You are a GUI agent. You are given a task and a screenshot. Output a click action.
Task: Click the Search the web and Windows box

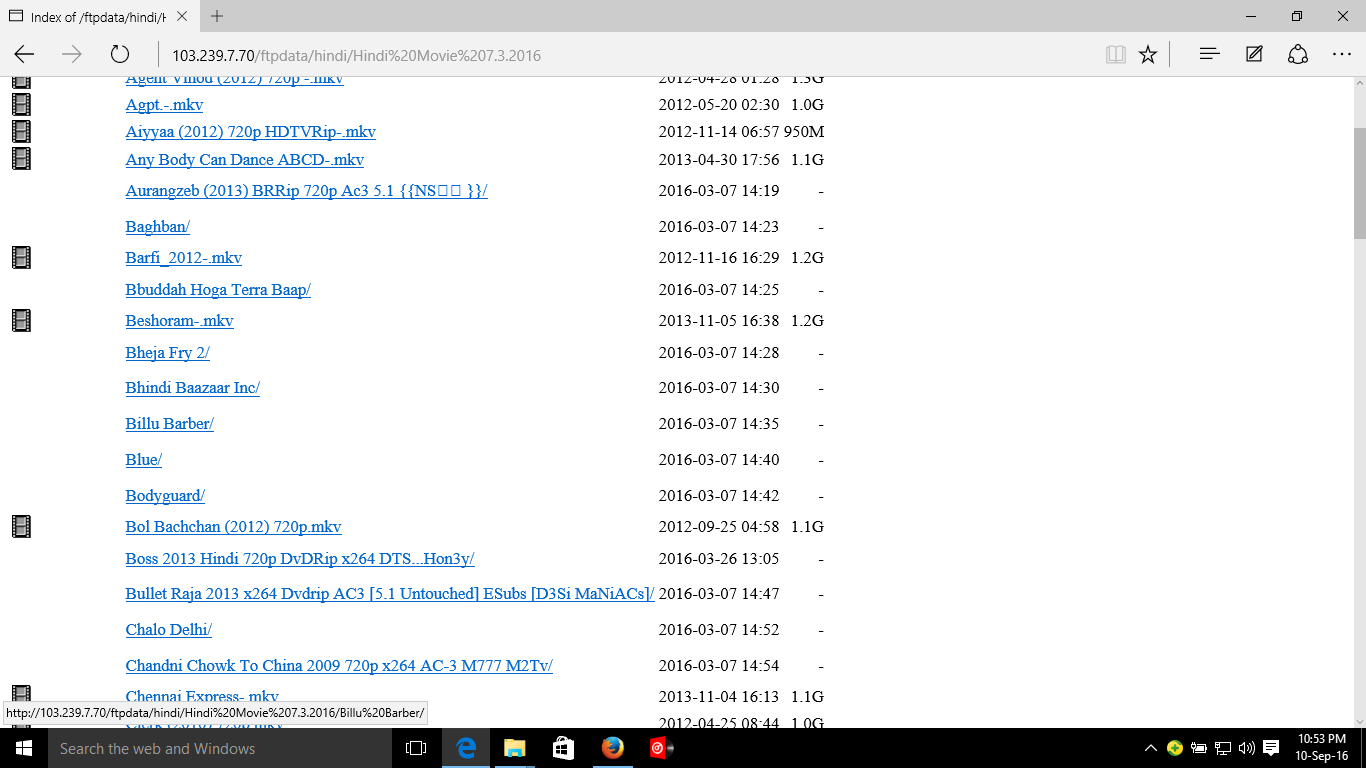220,748
